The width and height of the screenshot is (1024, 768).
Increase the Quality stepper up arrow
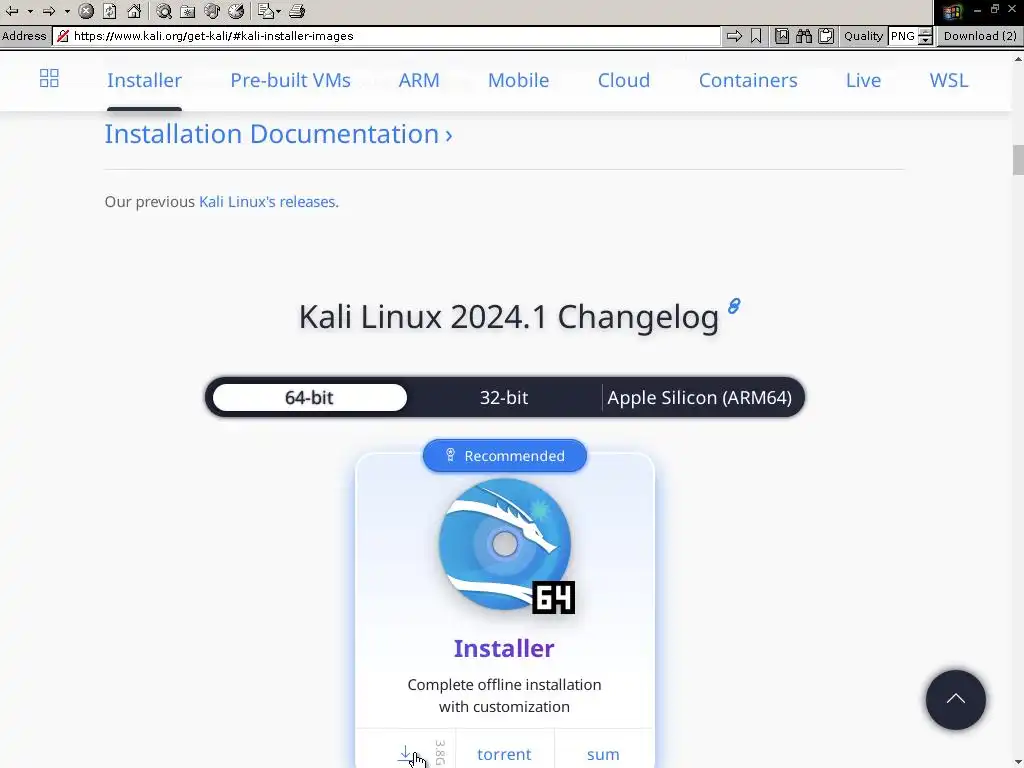(925, 32)
